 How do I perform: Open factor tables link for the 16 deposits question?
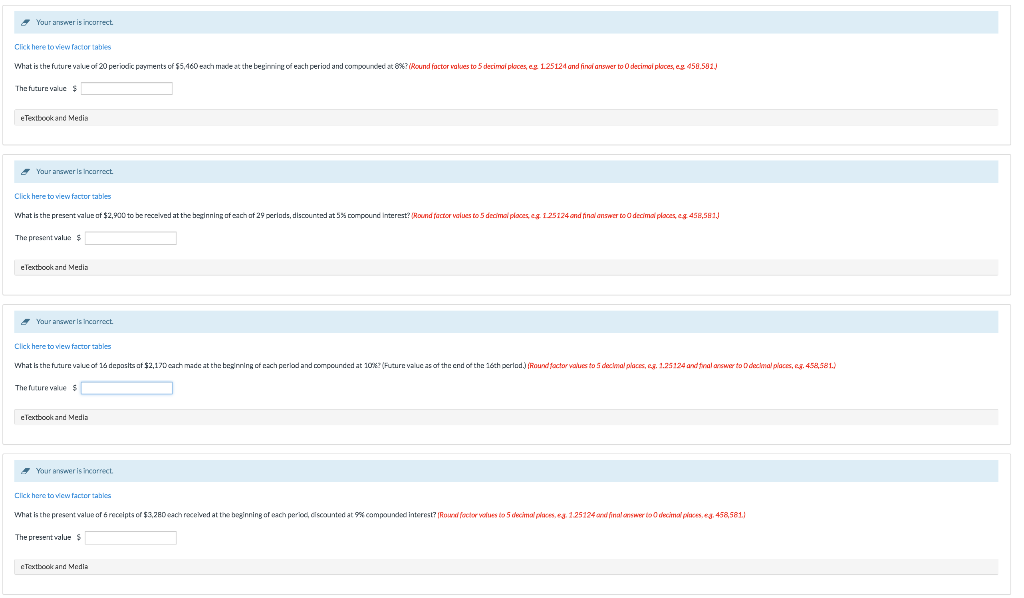tap(63, 347)
